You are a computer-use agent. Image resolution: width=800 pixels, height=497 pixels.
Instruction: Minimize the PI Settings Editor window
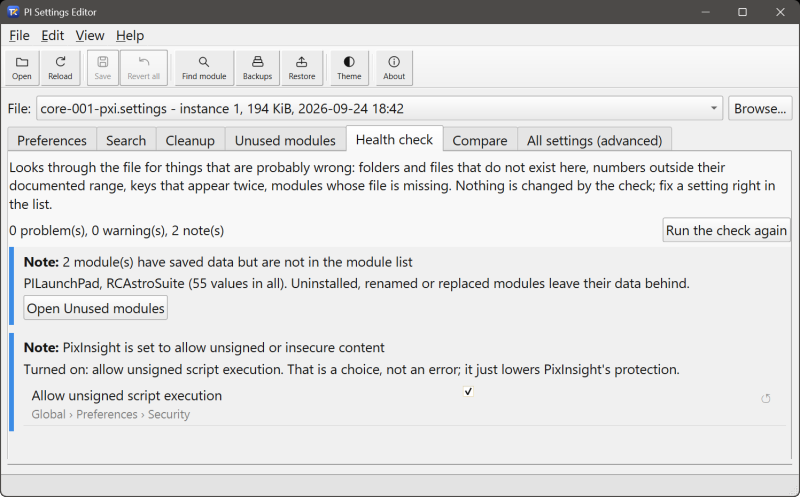pos(706,12)
